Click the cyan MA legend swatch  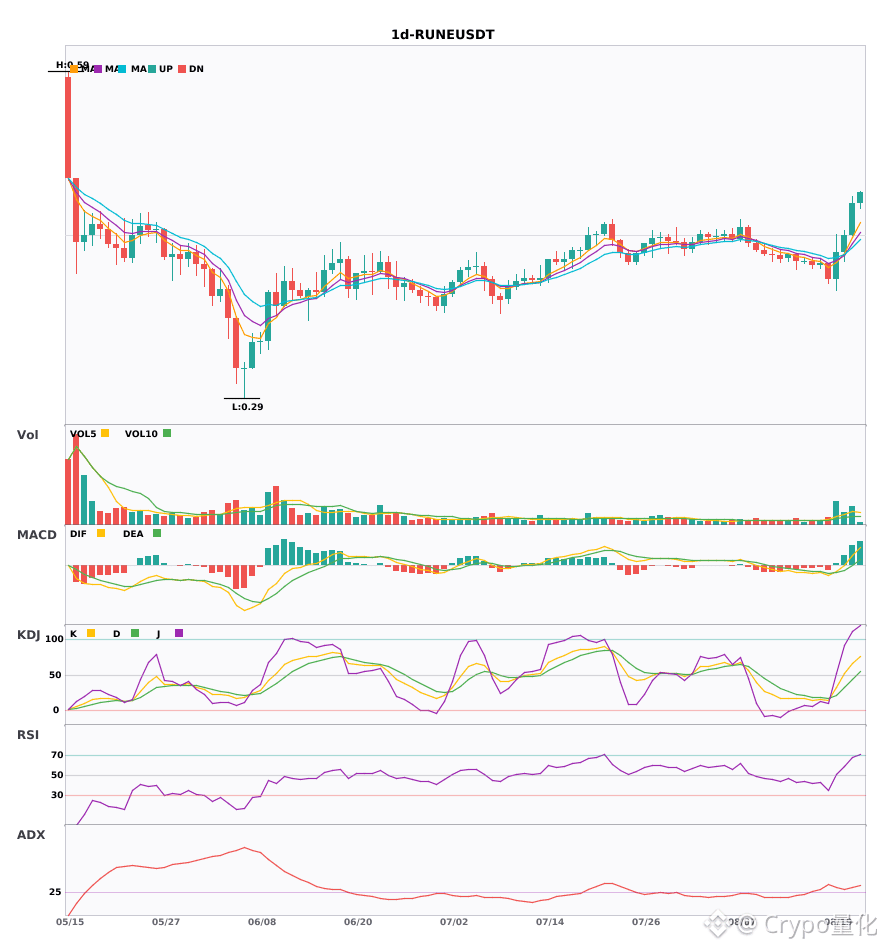[x=122, y=69]
